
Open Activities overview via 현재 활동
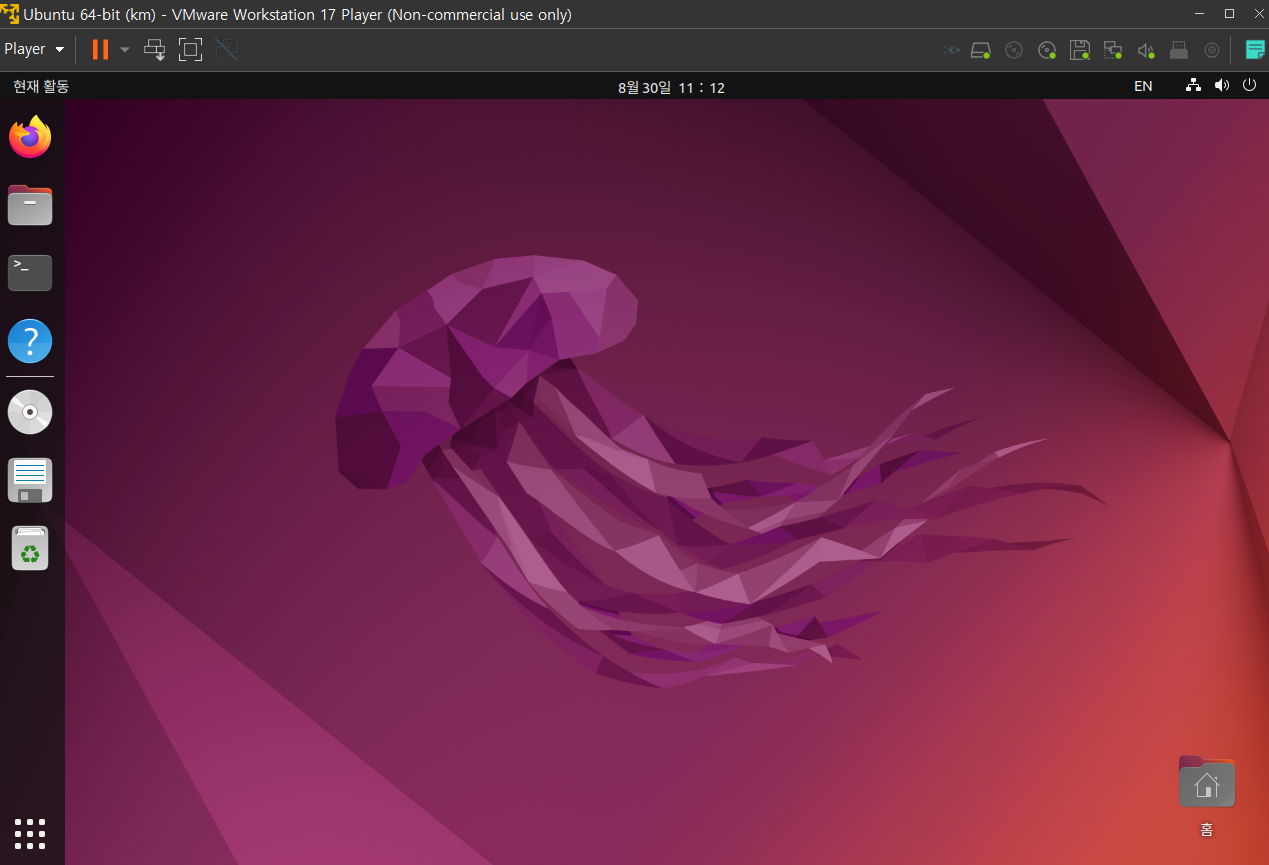click(41, 87)
